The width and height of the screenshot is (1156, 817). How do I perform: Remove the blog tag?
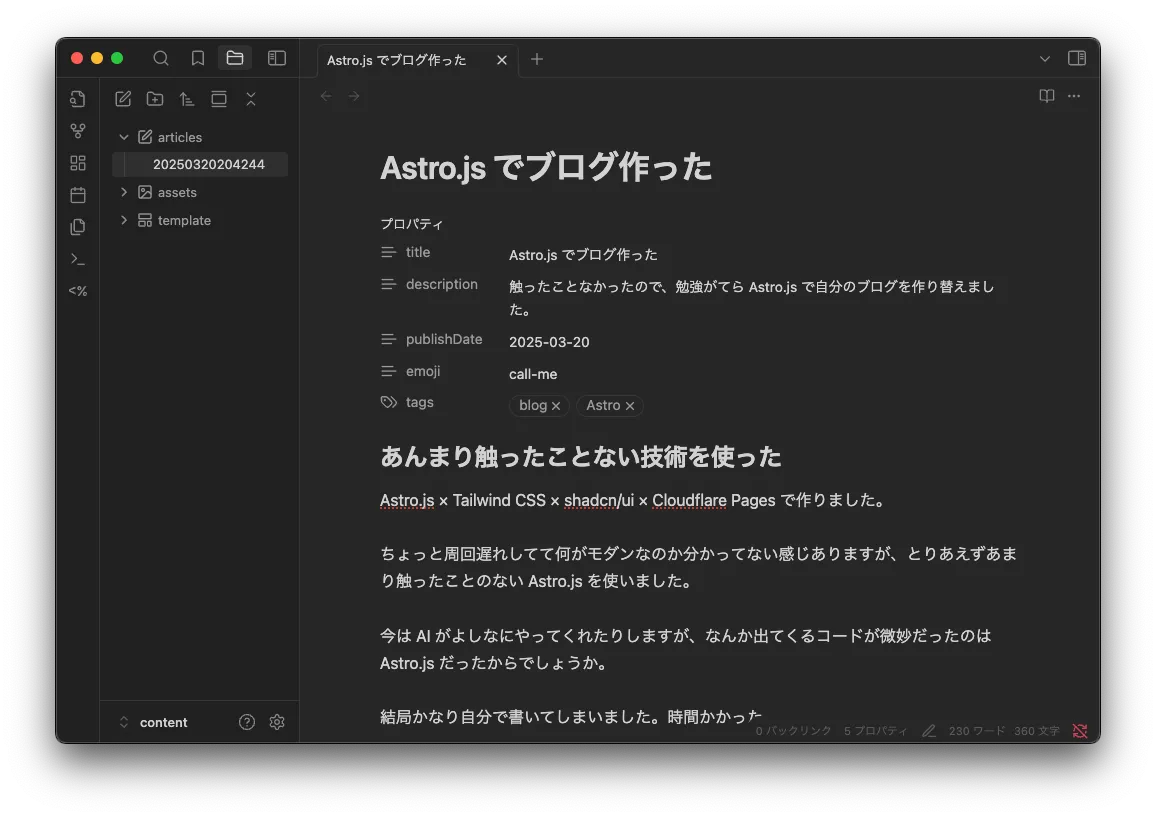pos(556,406)
